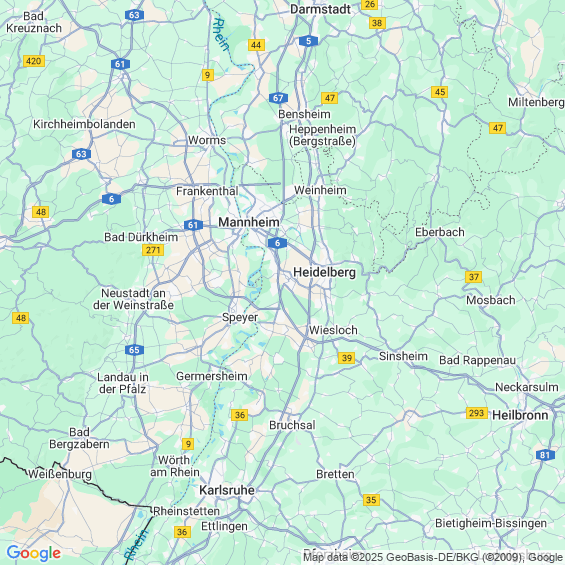Click the yellow 271 road shield

pyautogui.click(x=153, y=250)
